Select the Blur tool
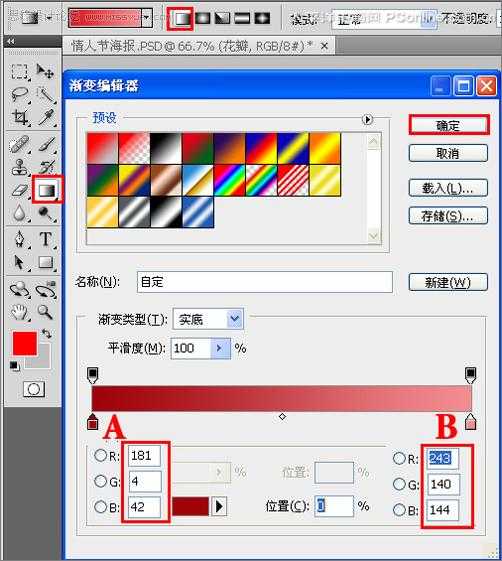The image size is (502, 561). tap(19, 213)
